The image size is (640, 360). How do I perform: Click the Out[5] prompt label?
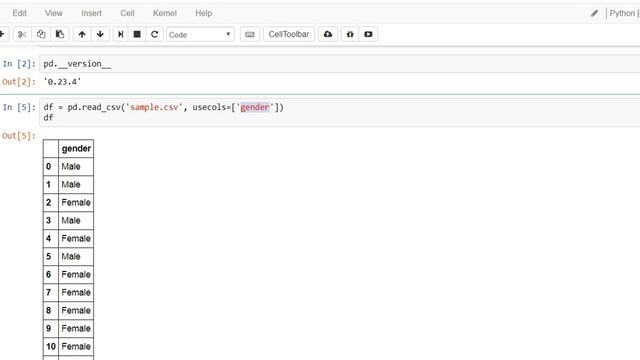[x=19, y=136]
